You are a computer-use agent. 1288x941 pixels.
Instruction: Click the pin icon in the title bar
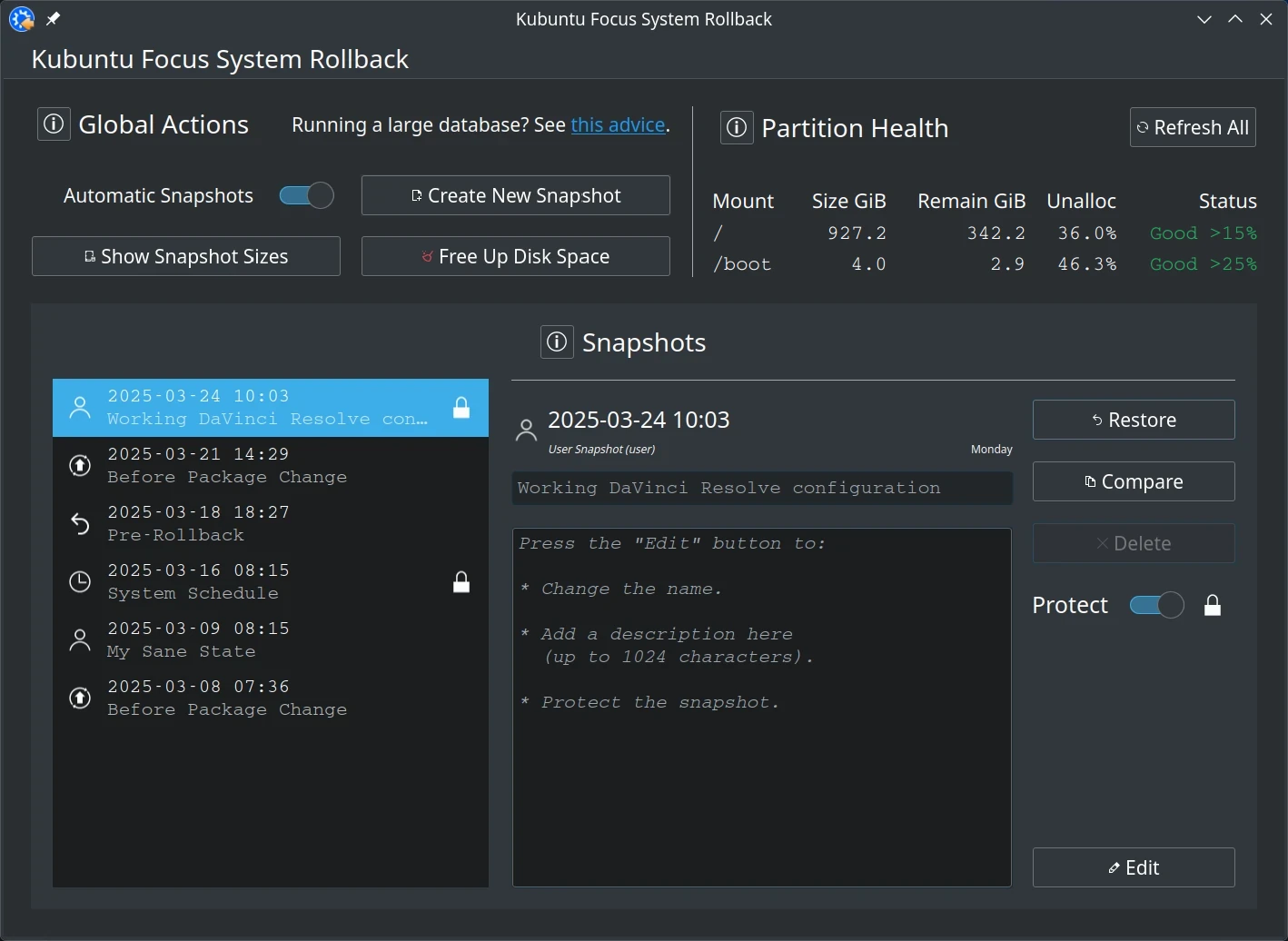(x=52, y=18)
